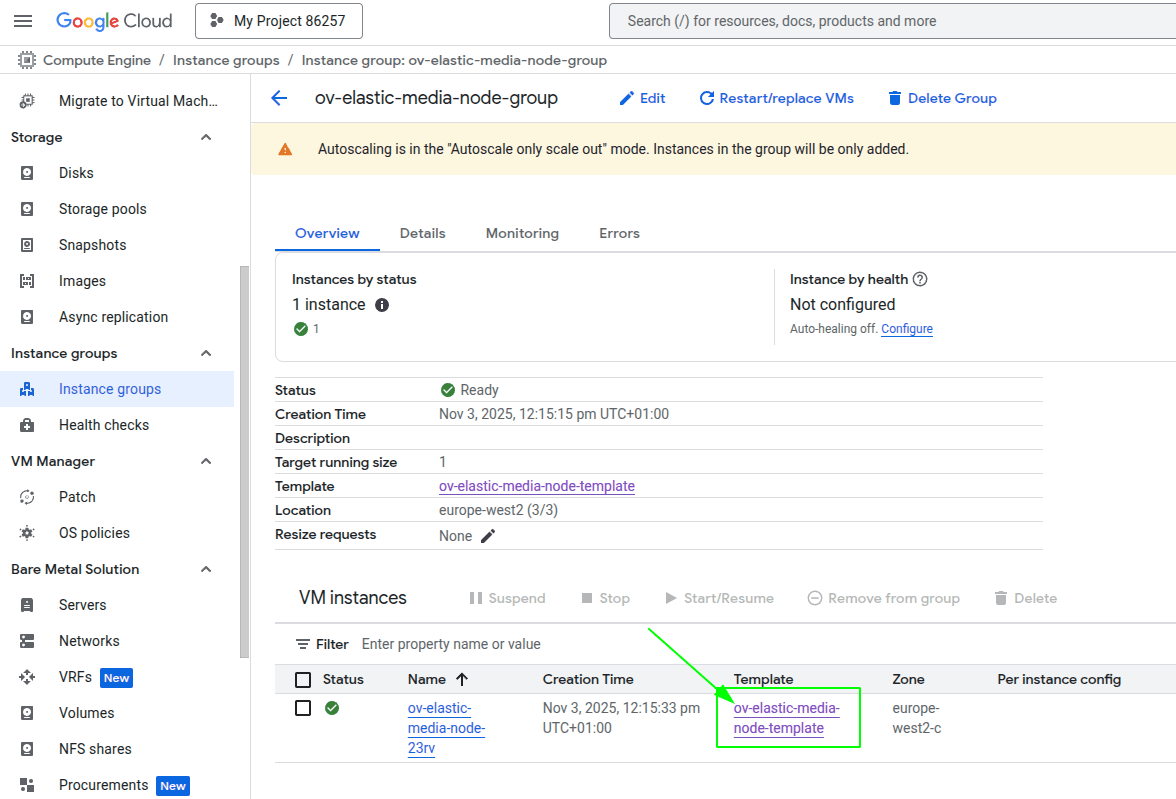Click the Configure auto-healing link
Image resolution: width=1176 pixels, height=799 pixels.
tap(906, 329)
